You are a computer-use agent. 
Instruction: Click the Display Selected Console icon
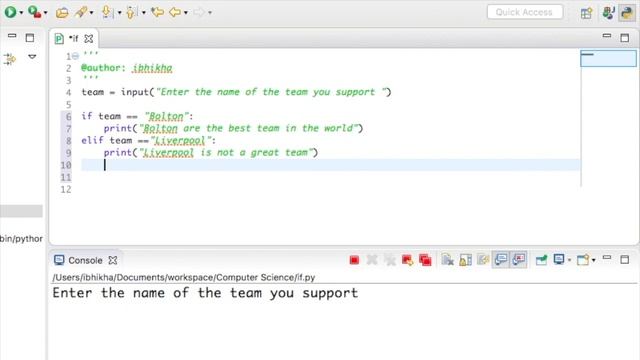pos(559,260)
